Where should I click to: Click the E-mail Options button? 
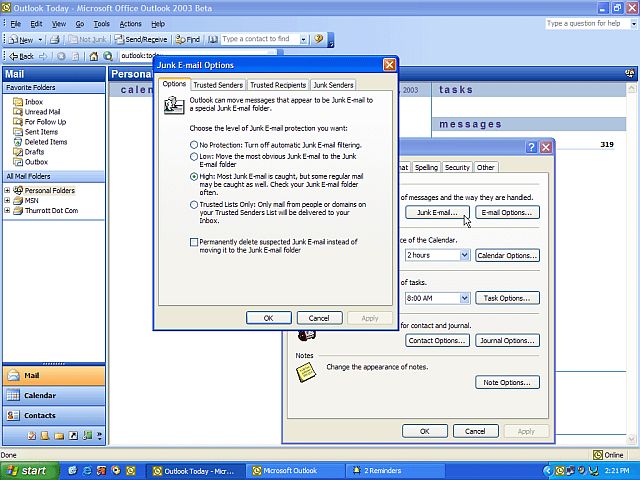tap(507, 213)
